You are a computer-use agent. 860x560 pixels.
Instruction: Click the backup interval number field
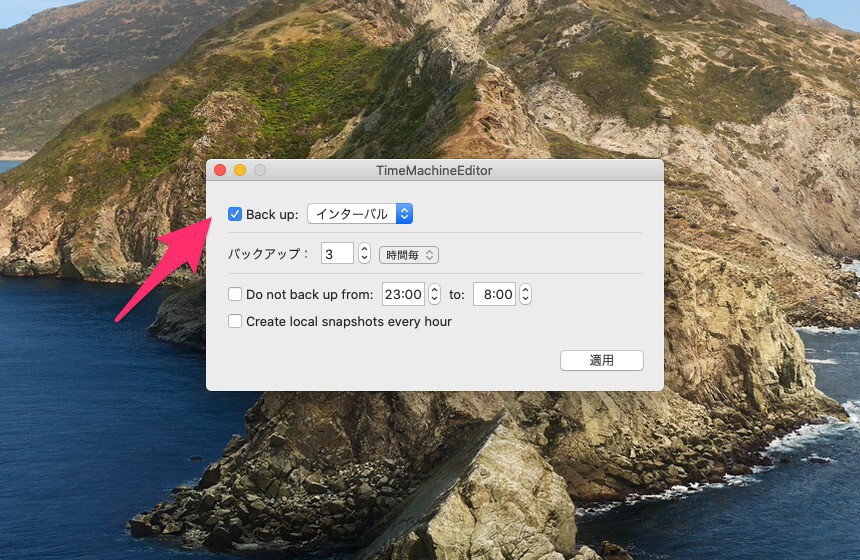coord(337,254)
